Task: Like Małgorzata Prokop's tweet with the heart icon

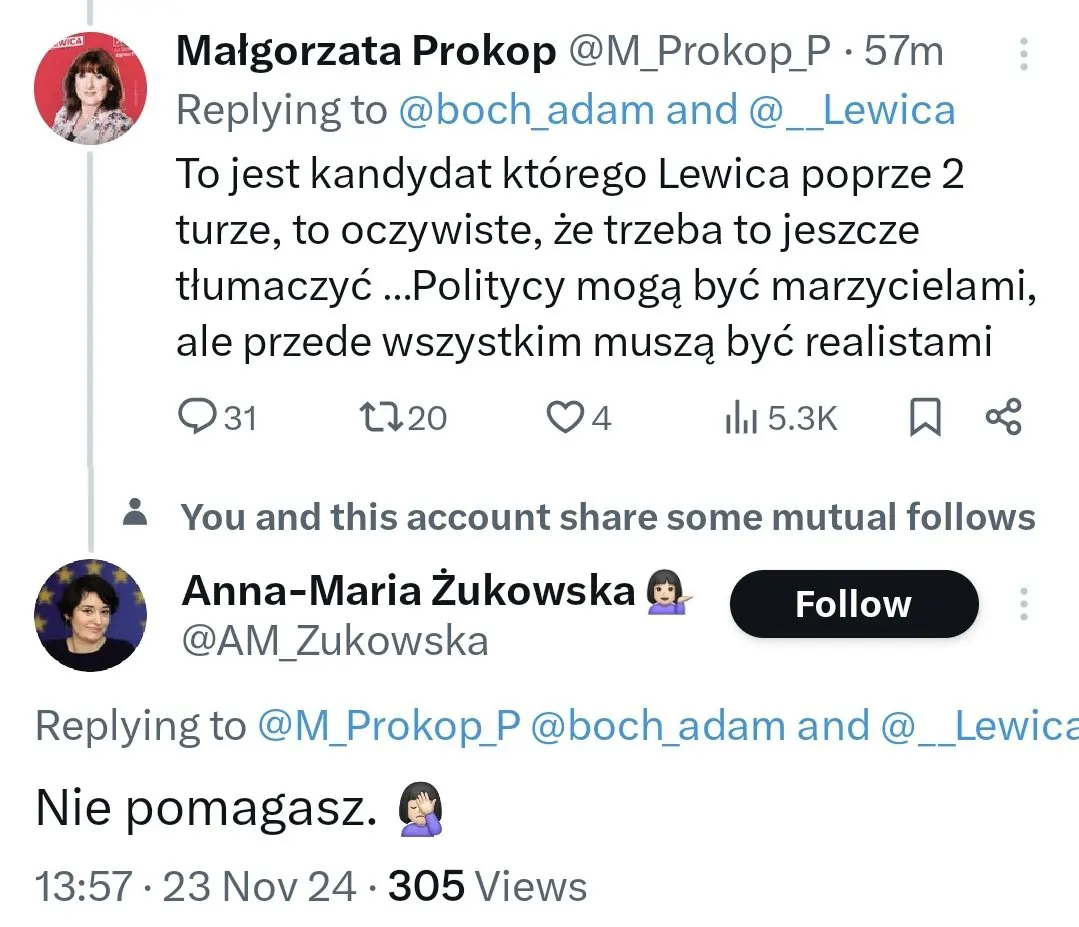Action: point(564,417)
